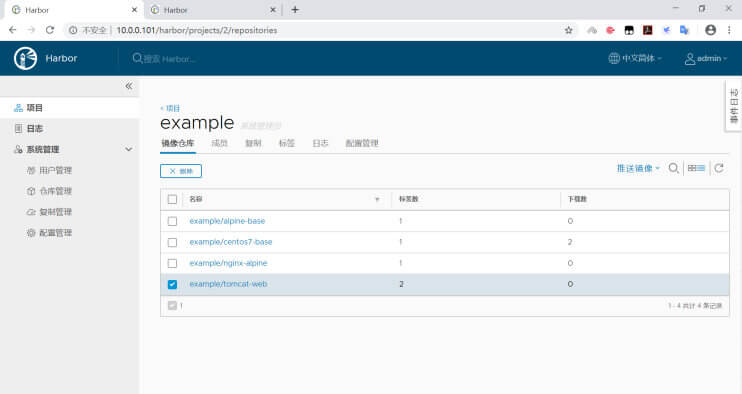Open the 推送镜像 dropdown
Viewport: 742px width, 394px height.
638,168
